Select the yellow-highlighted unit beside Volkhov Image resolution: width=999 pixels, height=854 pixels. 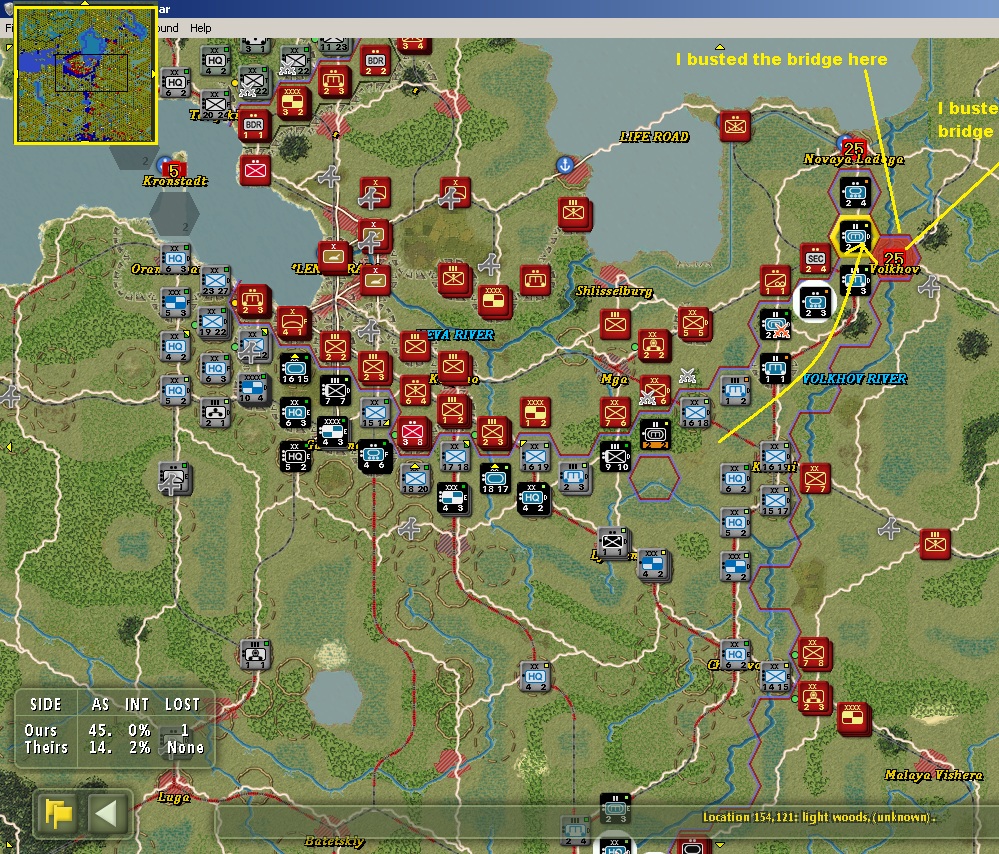coord(855,236)
